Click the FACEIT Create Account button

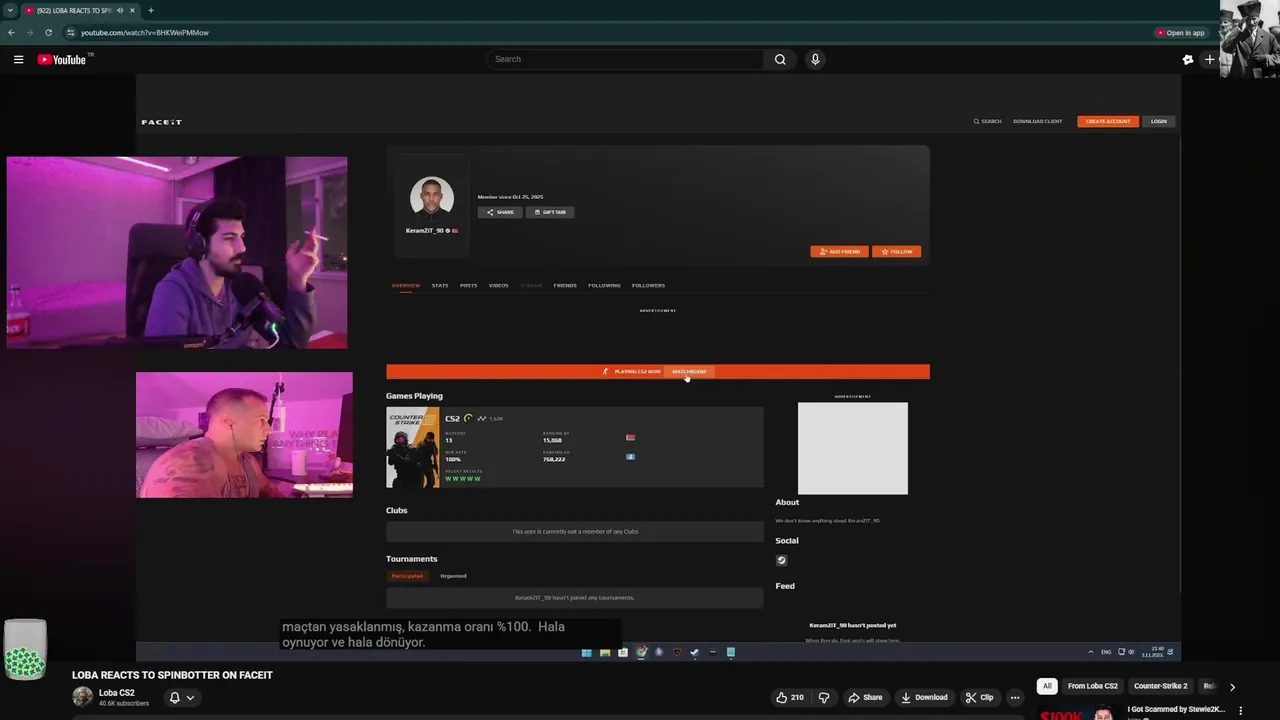point(1108,121)
